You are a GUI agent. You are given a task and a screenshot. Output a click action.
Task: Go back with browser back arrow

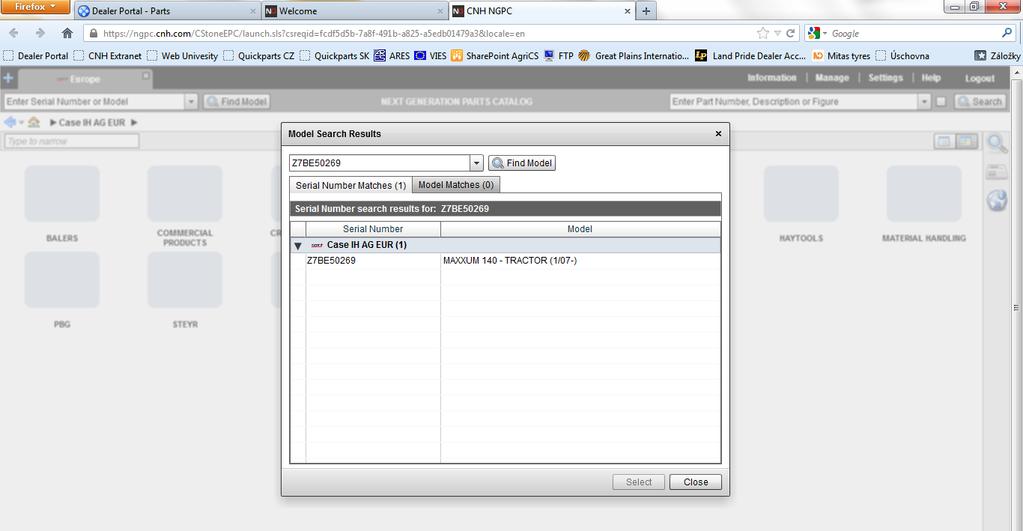[x=14, y=33]
